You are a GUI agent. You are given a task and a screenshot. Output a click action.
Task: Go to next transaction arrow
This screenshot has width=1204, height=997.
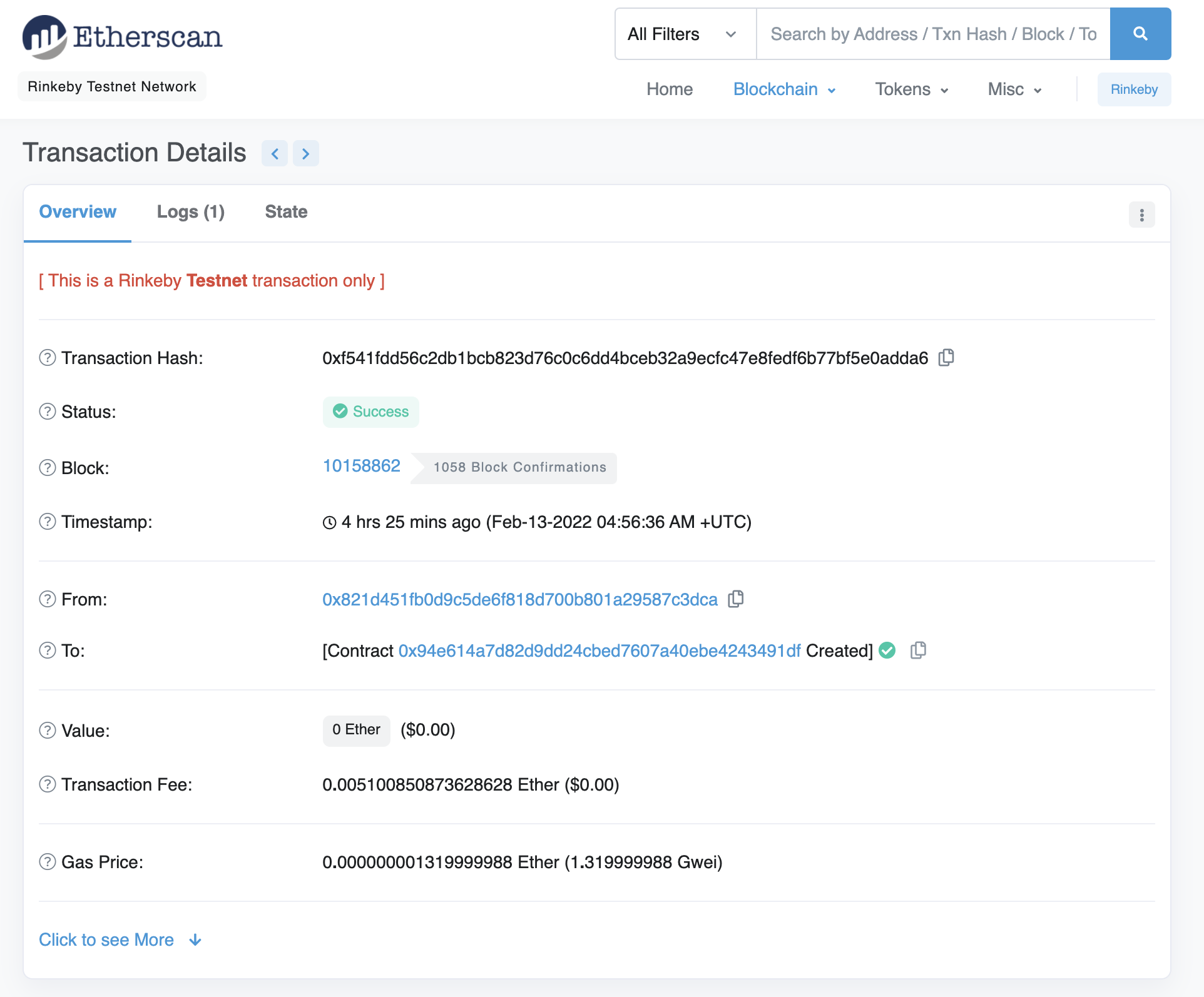tap(306, 153)
